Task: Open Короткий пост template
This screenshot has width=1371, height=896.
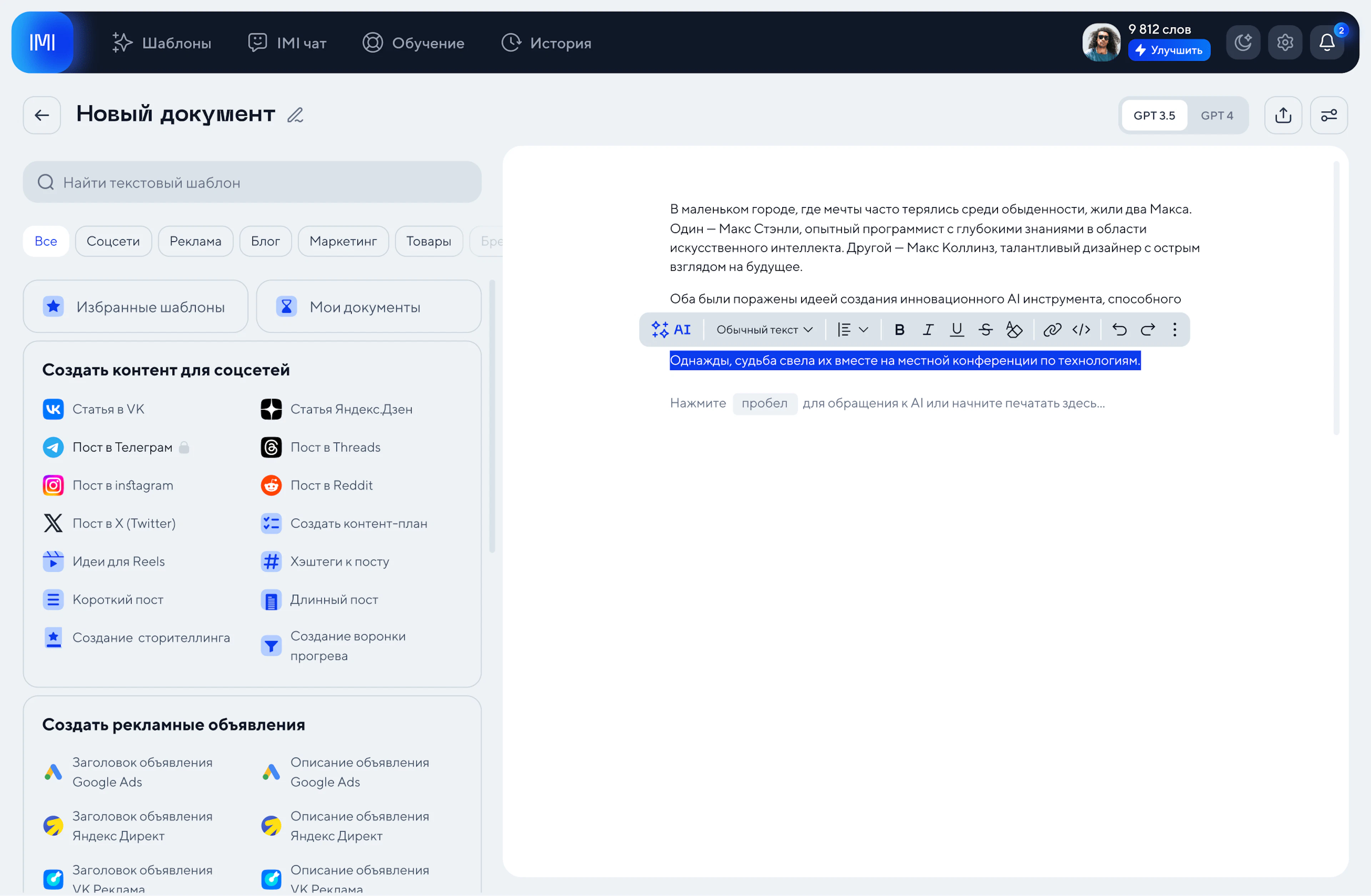Action: tap(104, 599)
